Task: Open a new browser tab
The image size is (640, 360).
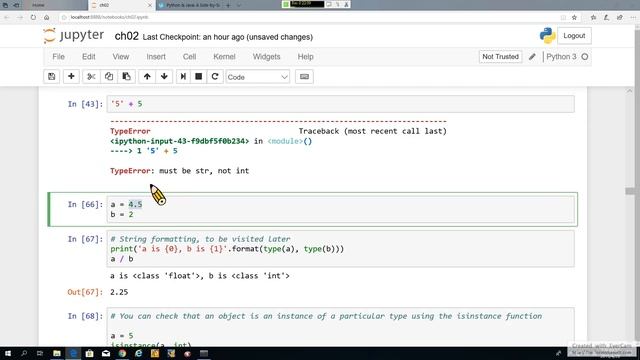Action: [228, 5]
